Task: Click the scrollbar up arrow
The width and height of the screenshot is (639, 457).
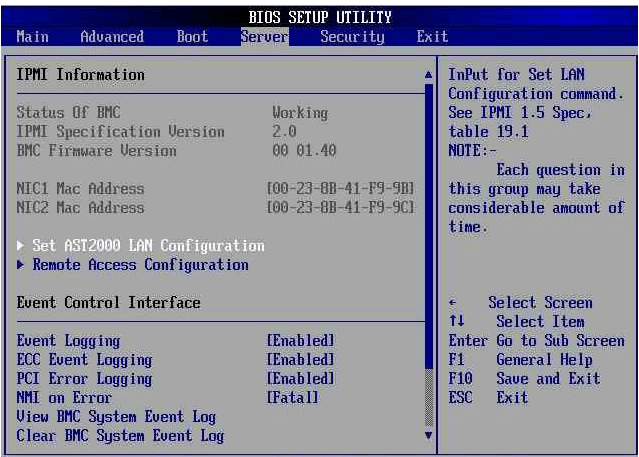Action: [428, 75]
